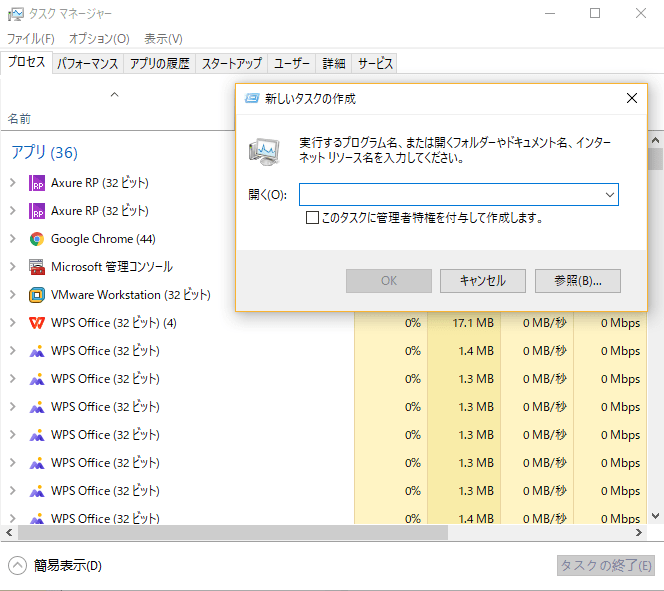Click the horizontal scrollbar left arrow
Image resolution: width=664 pixels, height=591 pixels.
pos(9,533)
